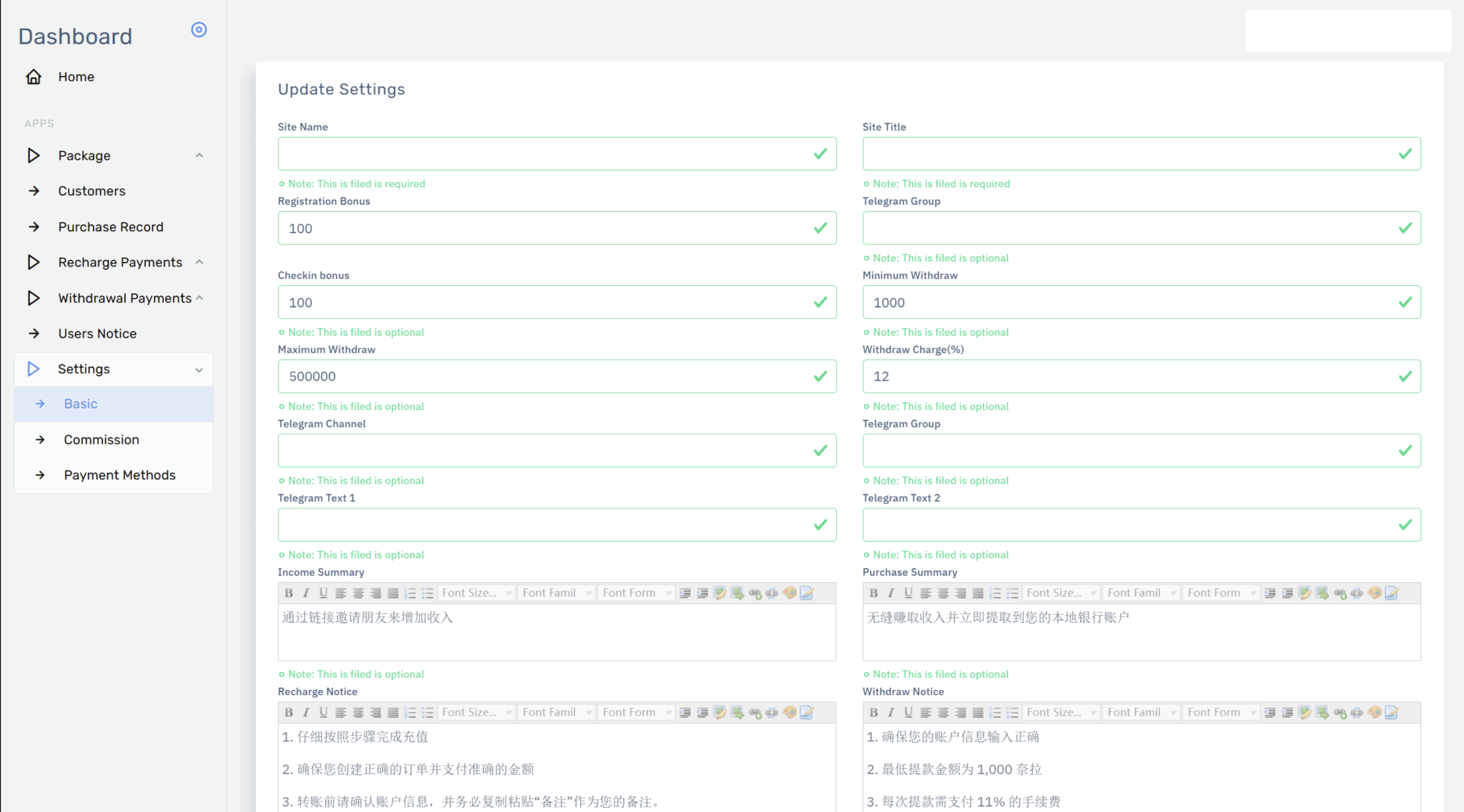Open color palette in Recharge Notice toolbar
Image resolution: width=1464 pixels, height=812 pixels.
coord(790,713)
